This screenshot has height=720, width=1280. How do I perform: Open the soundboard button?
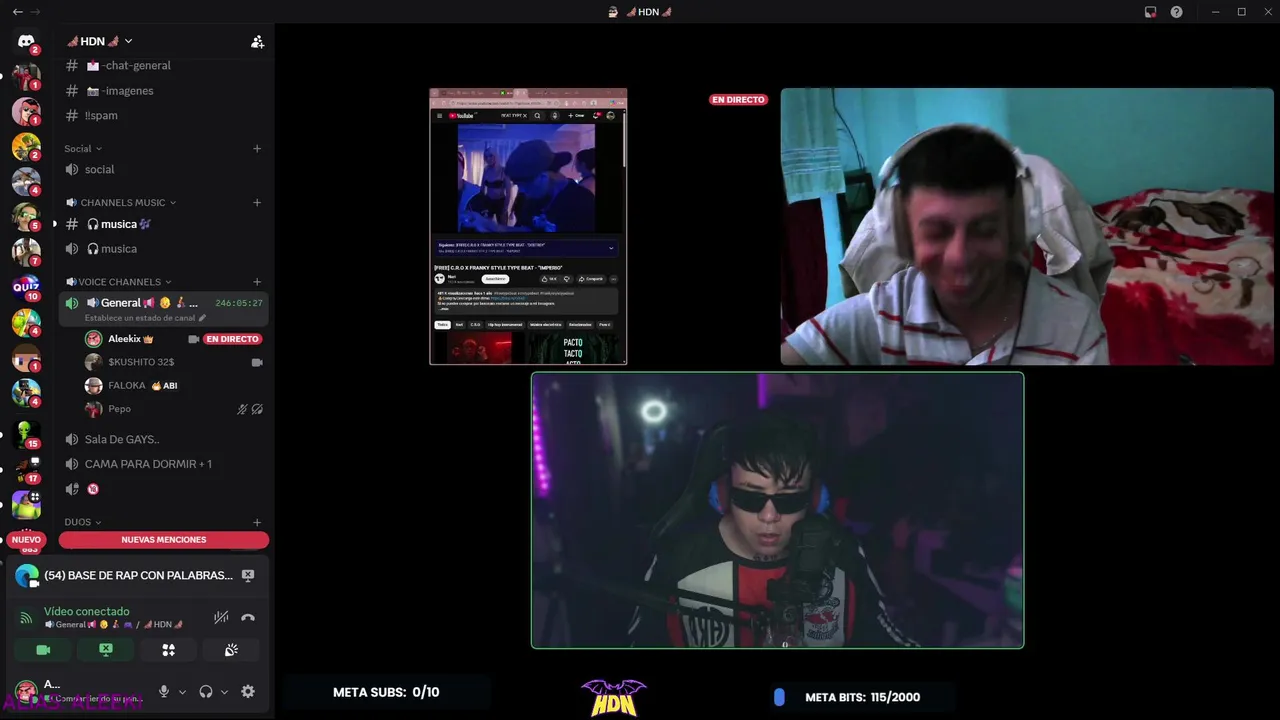[231, 650]
